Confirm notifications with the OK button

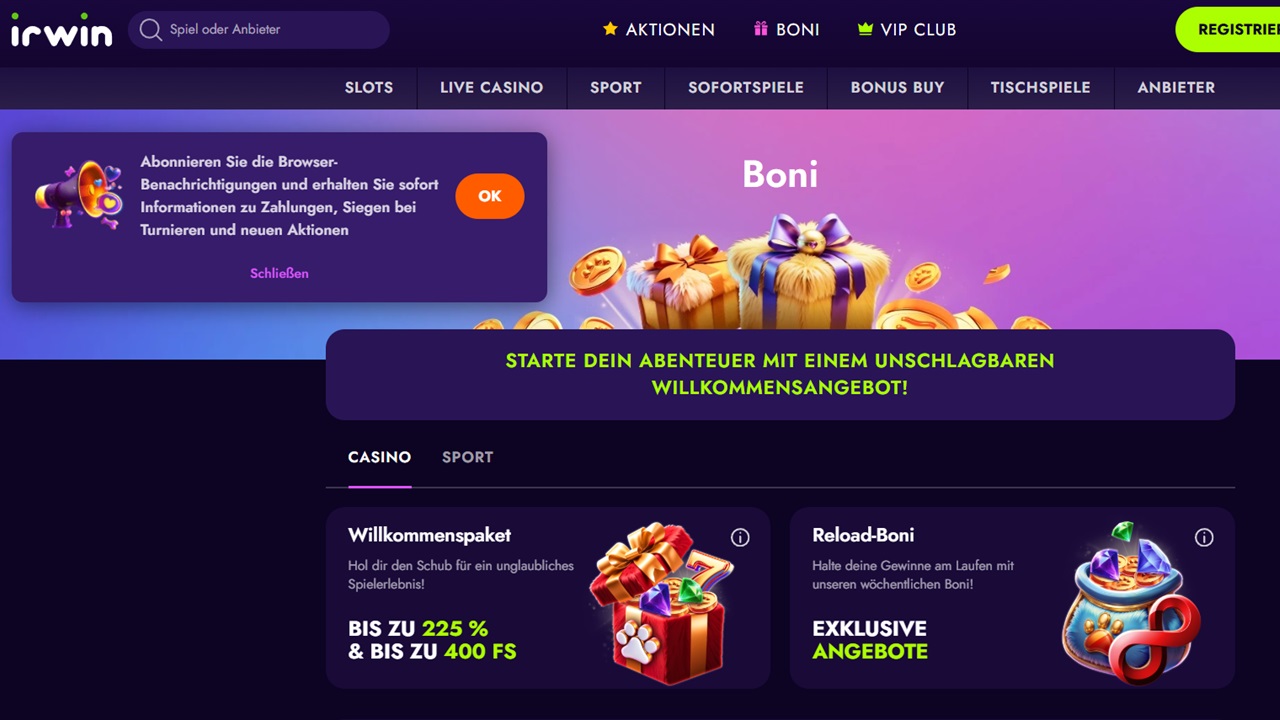pos(490,196)
